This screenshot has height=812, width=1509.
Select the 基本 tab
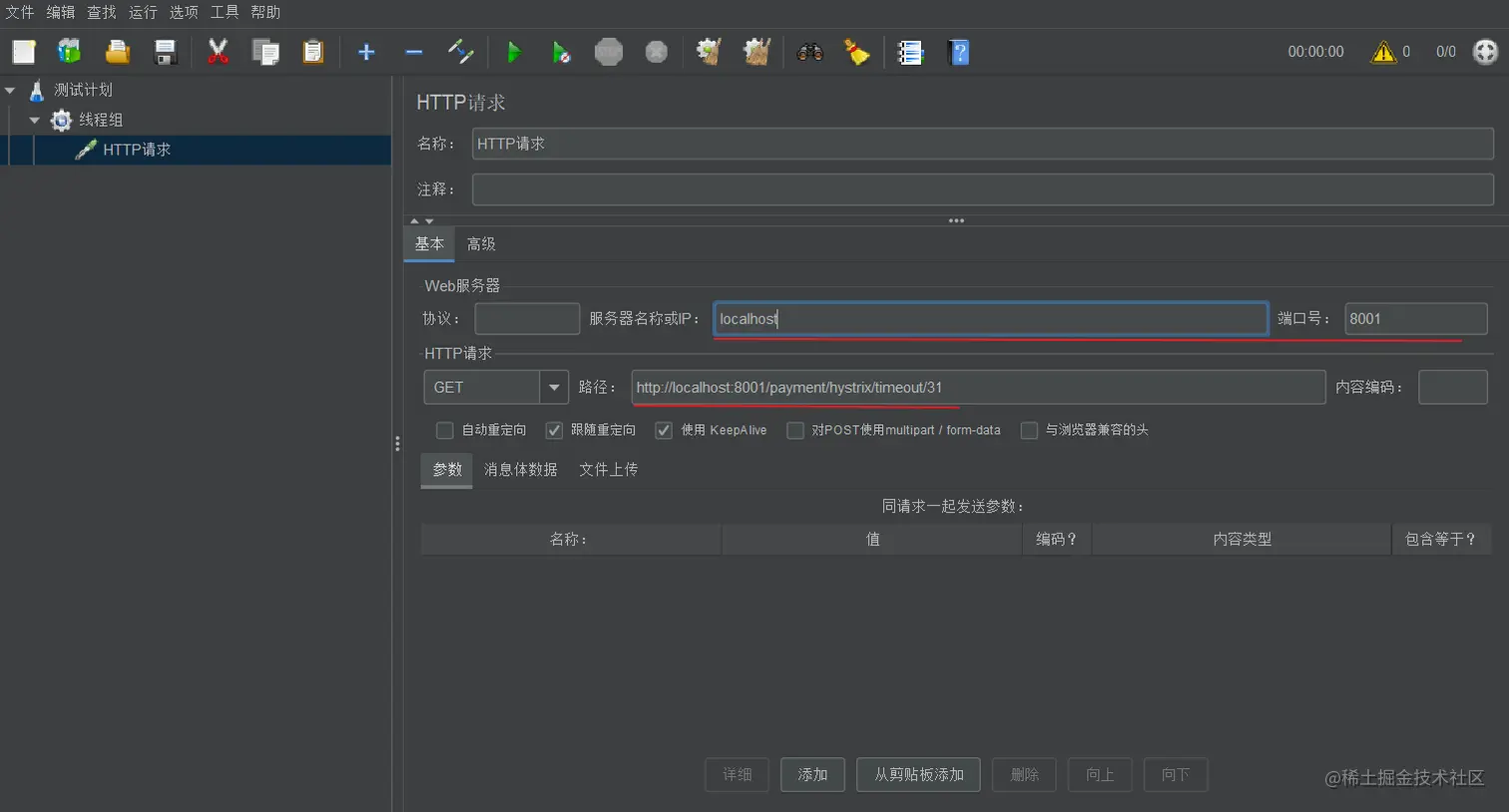click(x=429, y=244)
